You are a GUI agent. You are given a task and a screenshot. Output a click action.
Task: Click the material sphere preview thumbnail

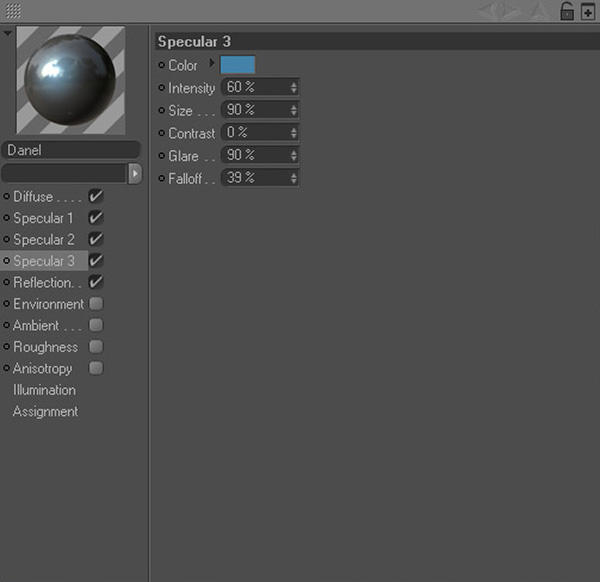pyautogui.click(x=71, y=80)
